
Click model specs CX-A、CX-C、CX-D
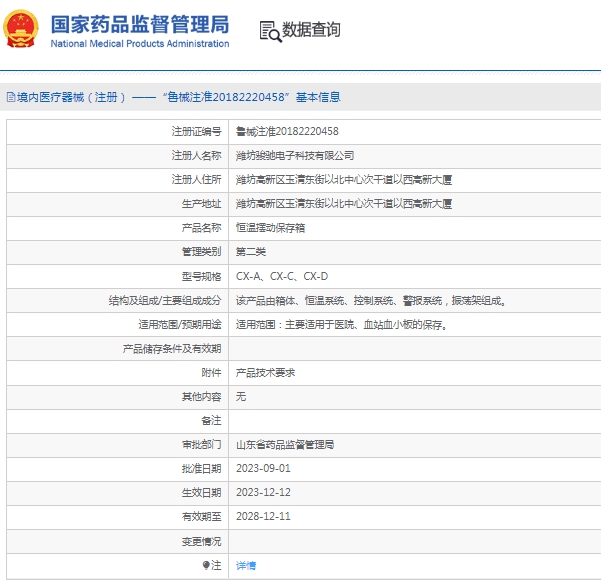pyautogui.click(x=282, y=276)
